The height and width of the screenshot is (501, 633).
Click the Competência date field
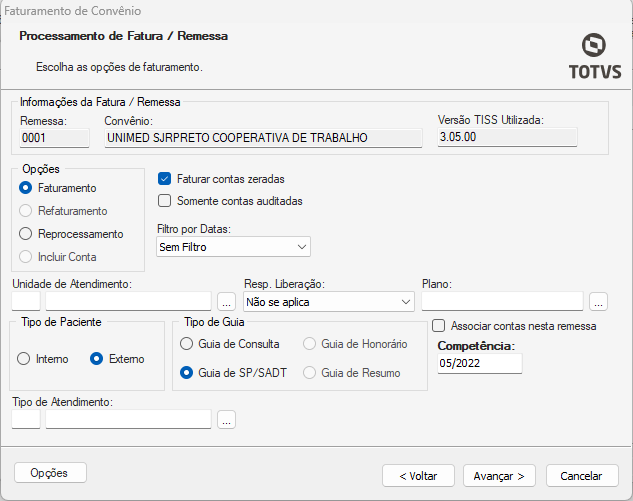[480, 363]
